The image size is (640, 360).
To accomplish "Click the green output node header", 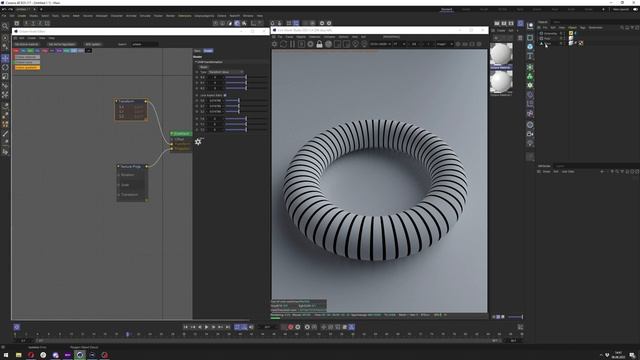I will (181, 133).
